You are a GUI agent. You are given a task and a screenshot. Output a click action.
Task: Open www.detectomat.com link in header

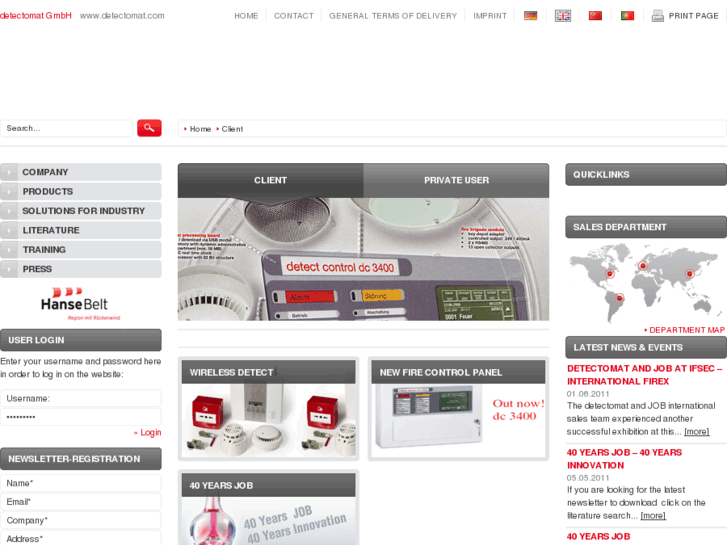pos(122,15)
